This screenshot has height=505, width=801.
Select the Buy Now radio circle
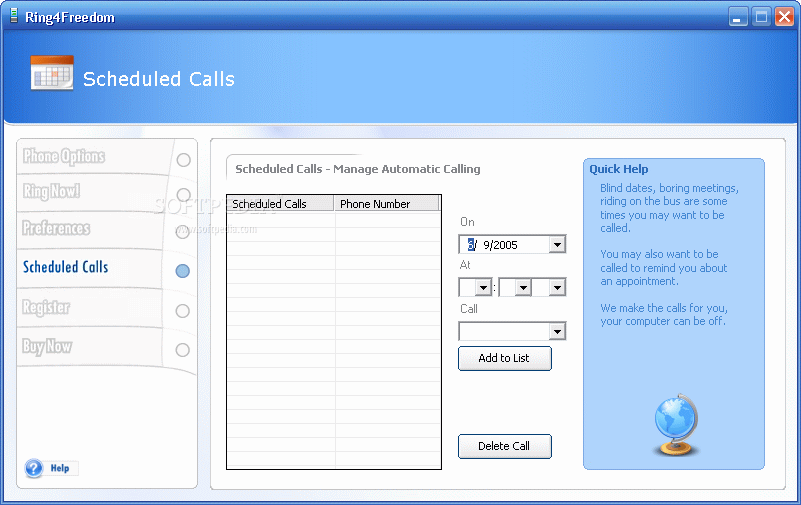pos(182,350)
